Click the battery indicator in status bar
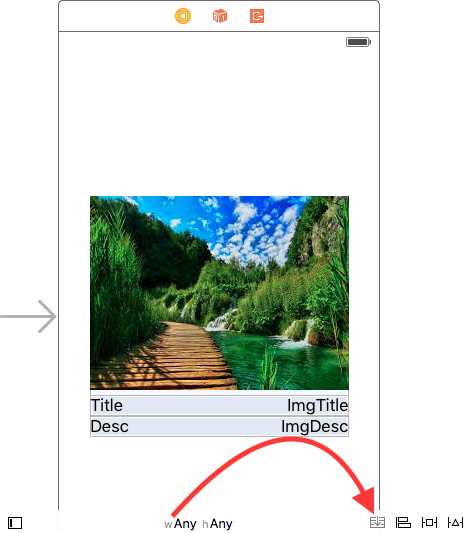 [x=359, y=42]
